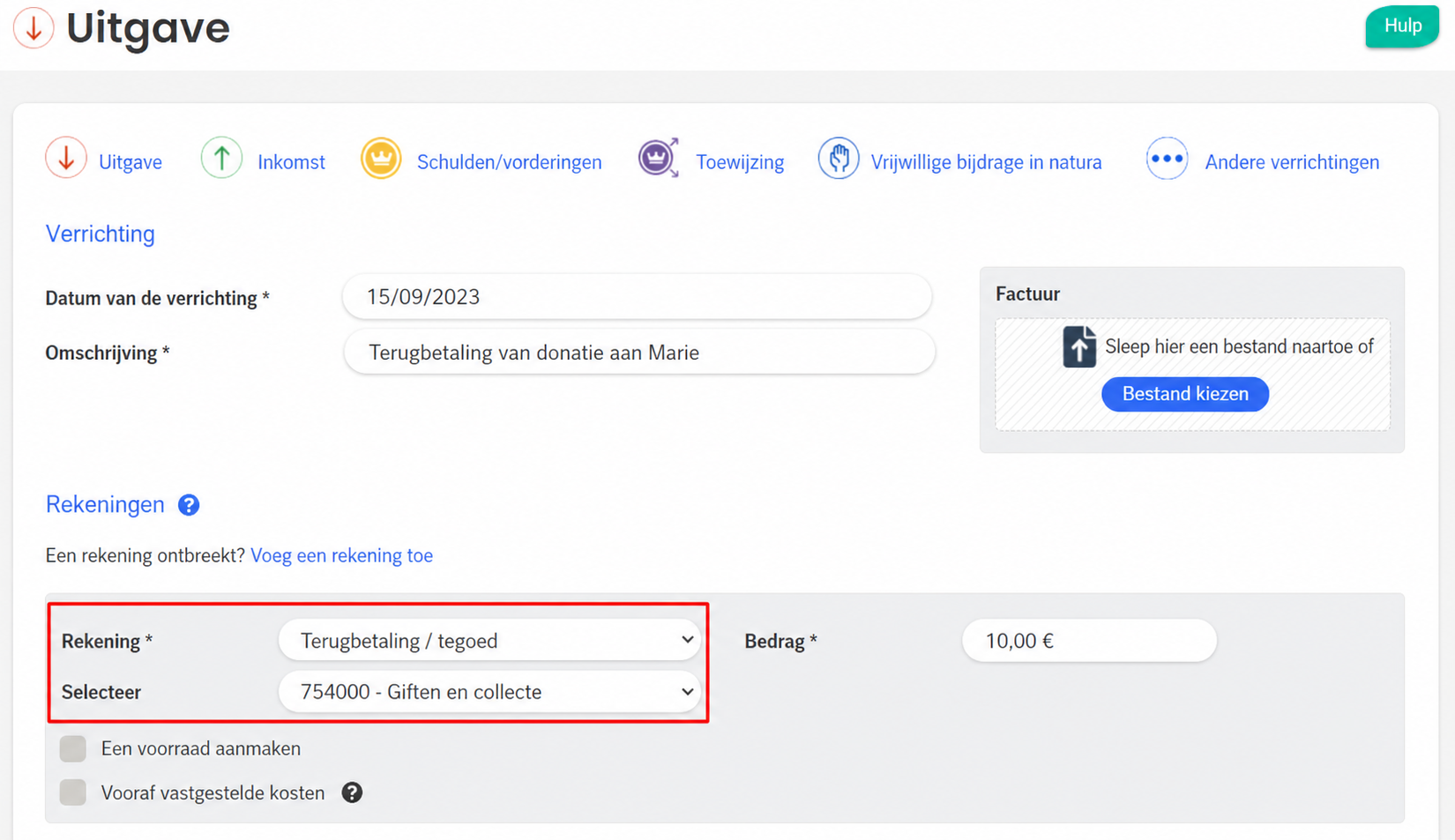Click the 'Een rekening ontbreekt?' text

(145, 555)
